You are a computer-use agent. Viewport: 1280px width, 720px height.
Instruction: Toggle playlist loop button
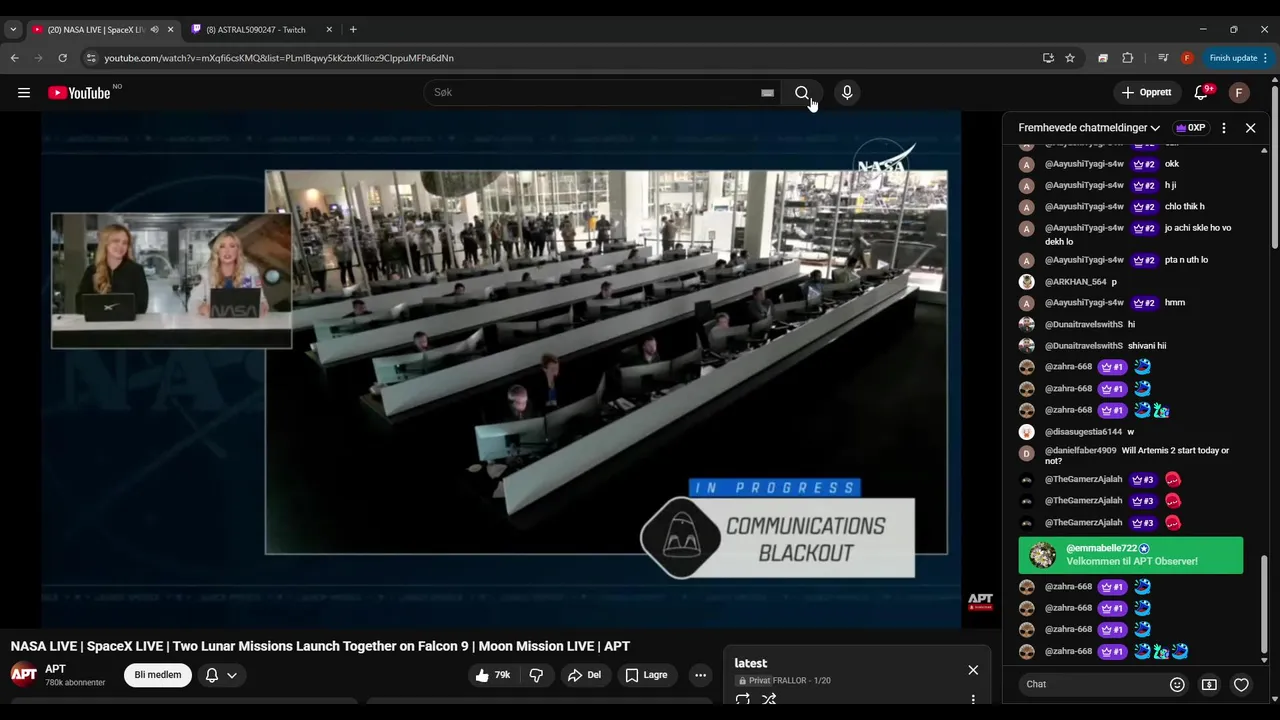(743, 700)
